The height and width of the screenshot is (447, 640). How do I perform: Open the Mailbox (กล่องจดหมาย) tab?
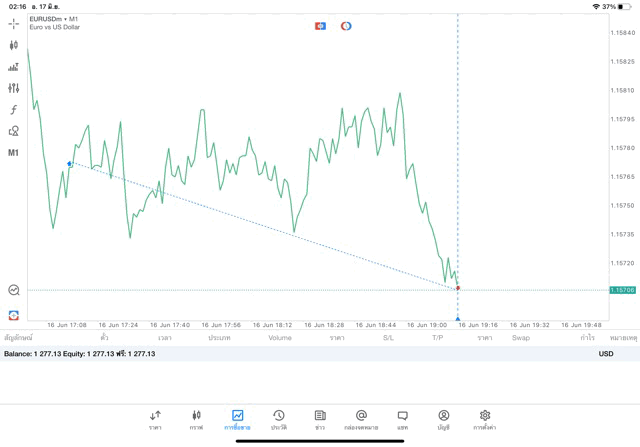coord(361,419)
